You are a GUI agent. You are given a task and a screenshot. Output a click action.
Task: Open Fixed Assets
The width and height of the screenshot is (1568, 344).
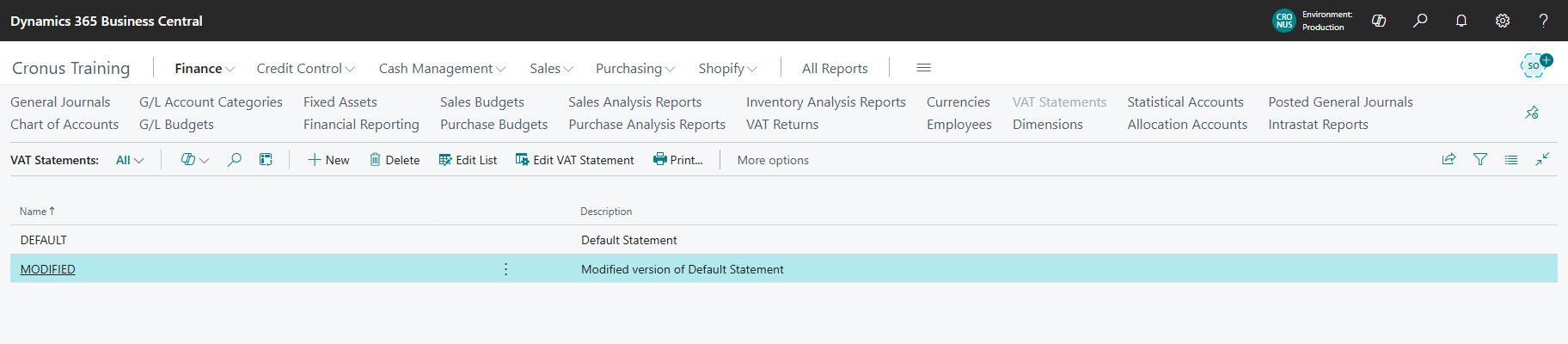pyautogui.click(x=340, y=101)
